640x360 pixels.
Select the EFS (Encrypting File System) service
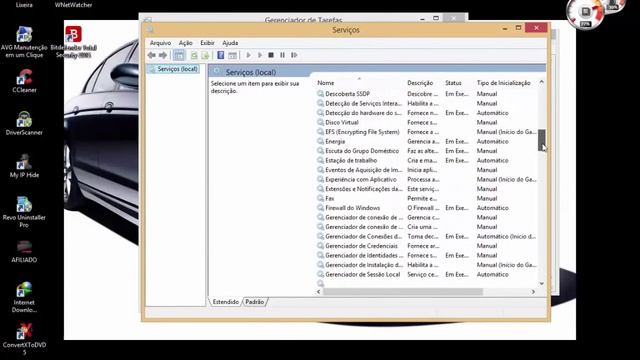(x=427, y=132)
